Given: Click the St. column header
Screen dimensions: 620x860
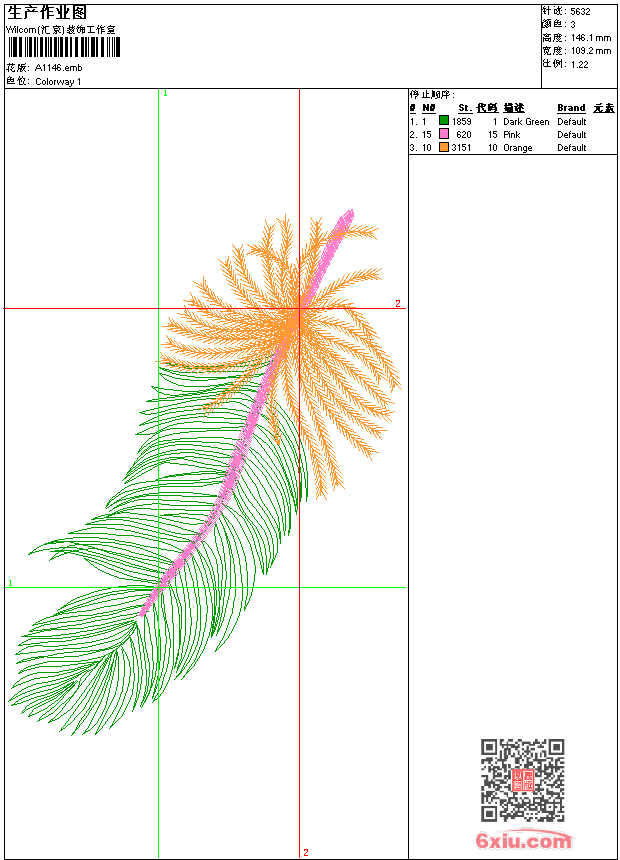Looking at the screenshot, I should point(464,108).
